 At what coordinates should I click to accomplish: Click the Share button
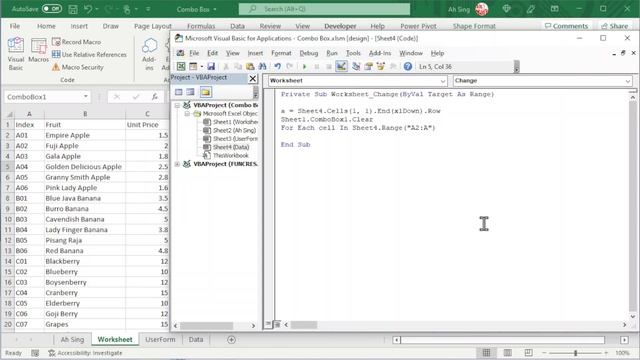tap(615, 26)
